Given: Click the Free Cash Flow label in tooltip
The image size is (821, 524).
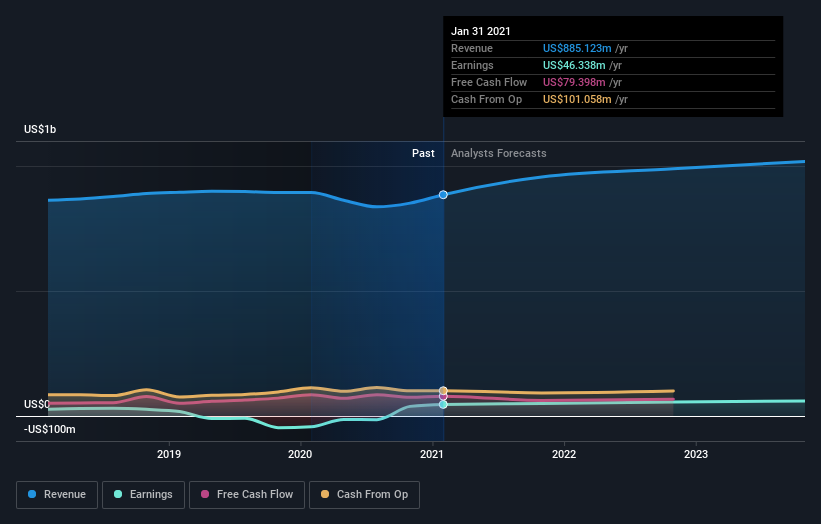Looking at the screenshot, I should click(489, 82).
